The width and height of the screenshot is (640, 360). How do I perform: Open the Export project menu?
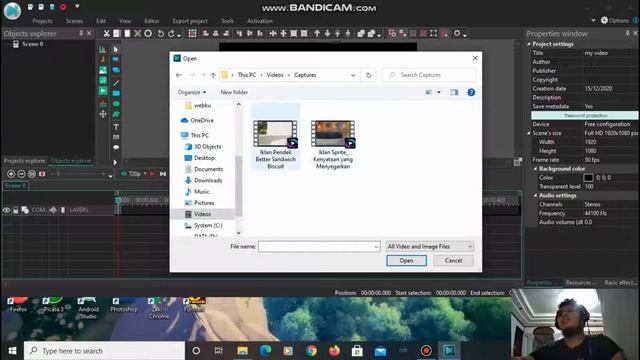(190, 21)
